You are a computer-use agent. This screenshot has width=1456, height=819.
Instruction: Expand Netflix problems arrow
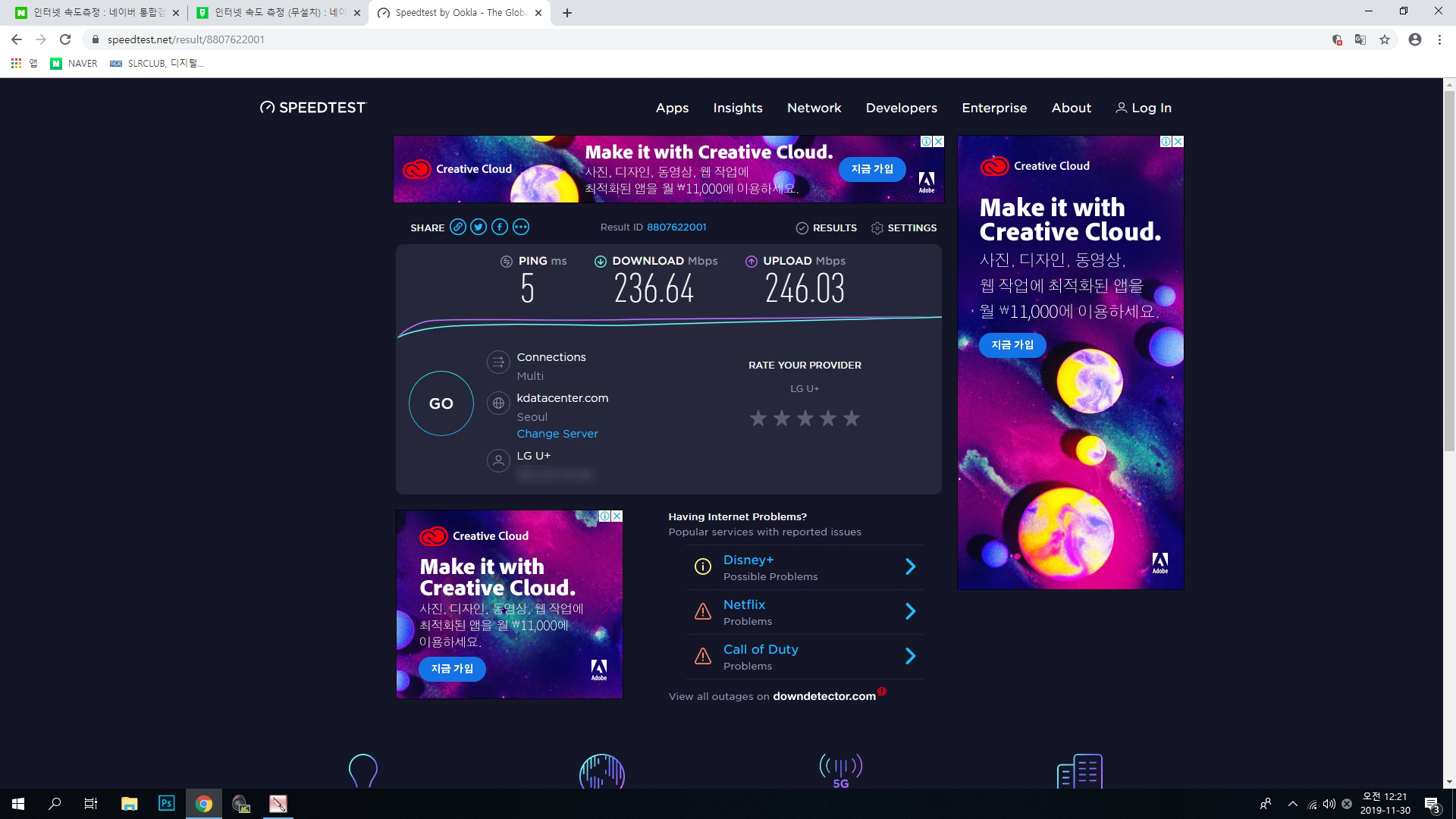coord(911,611)
